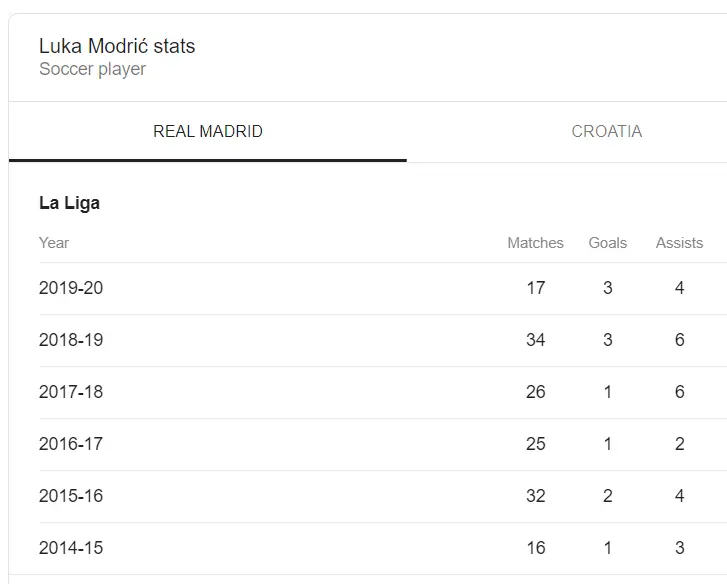
Task: Click the 32 matches value for 2015-16
Action: tap(536, 496)
